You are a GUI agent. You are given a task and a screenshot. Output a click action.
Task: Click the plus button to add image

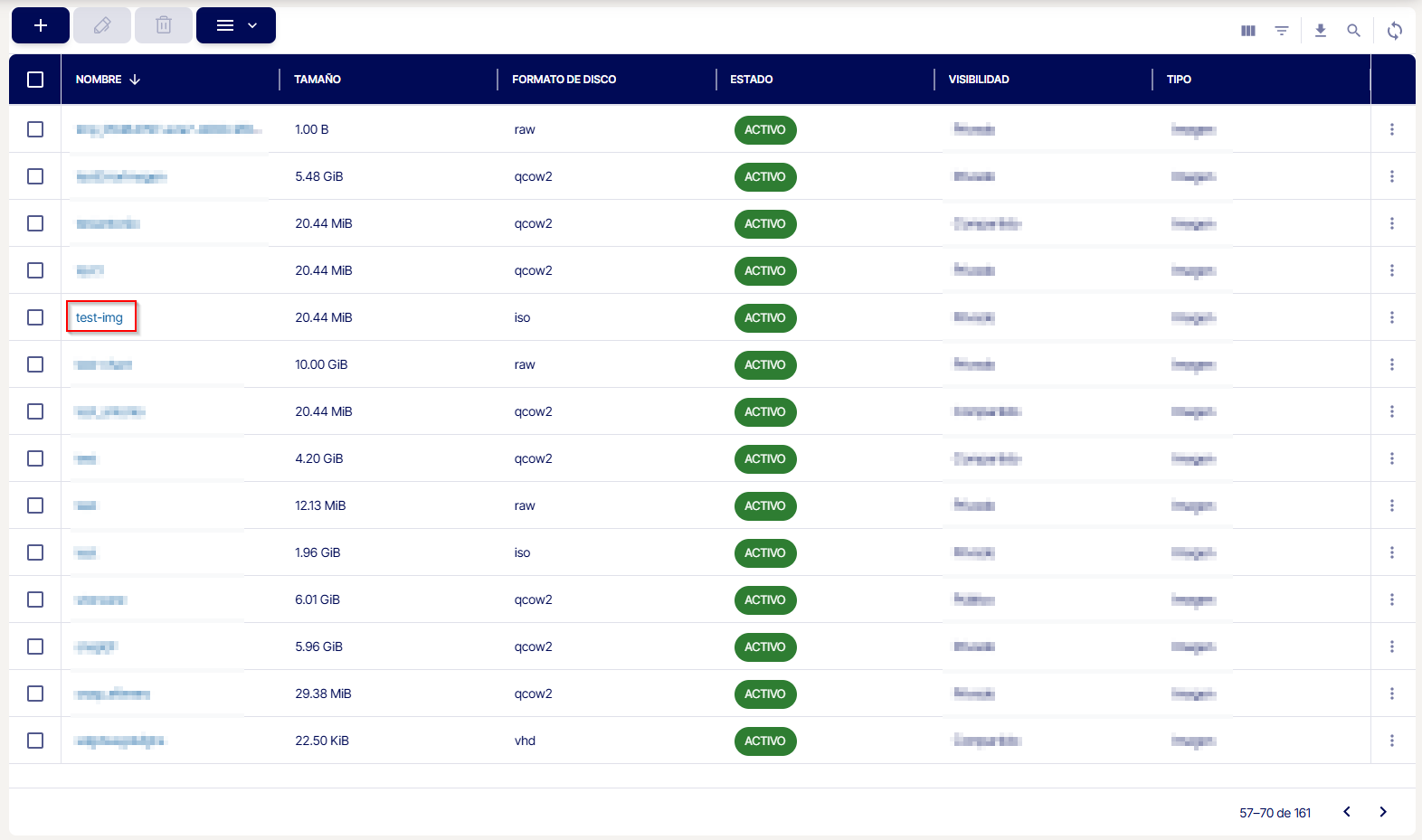[x=41, y=25]
